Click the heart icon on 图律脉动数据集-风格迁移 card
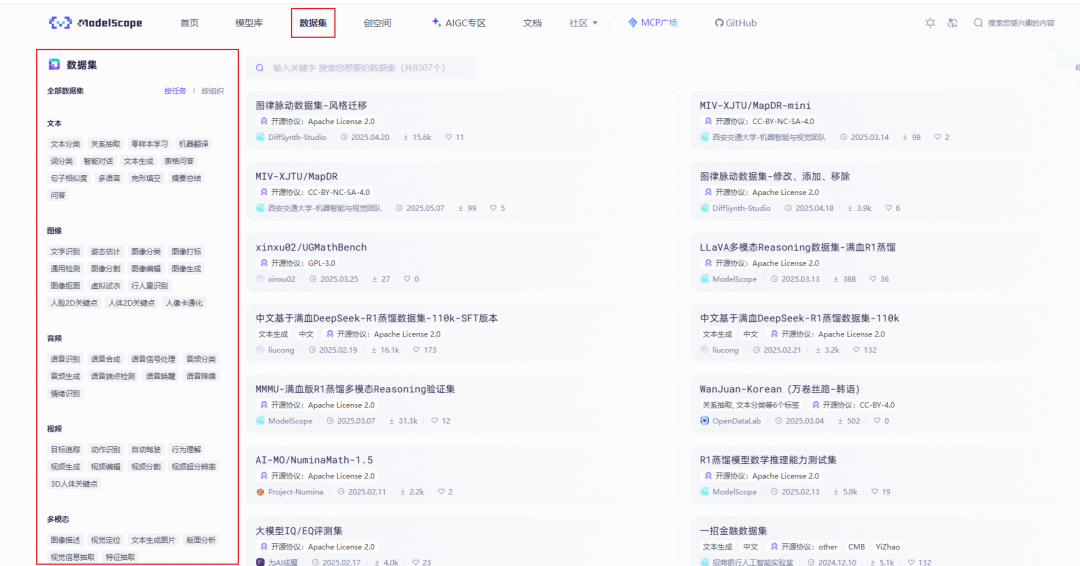 pos(448,137)
